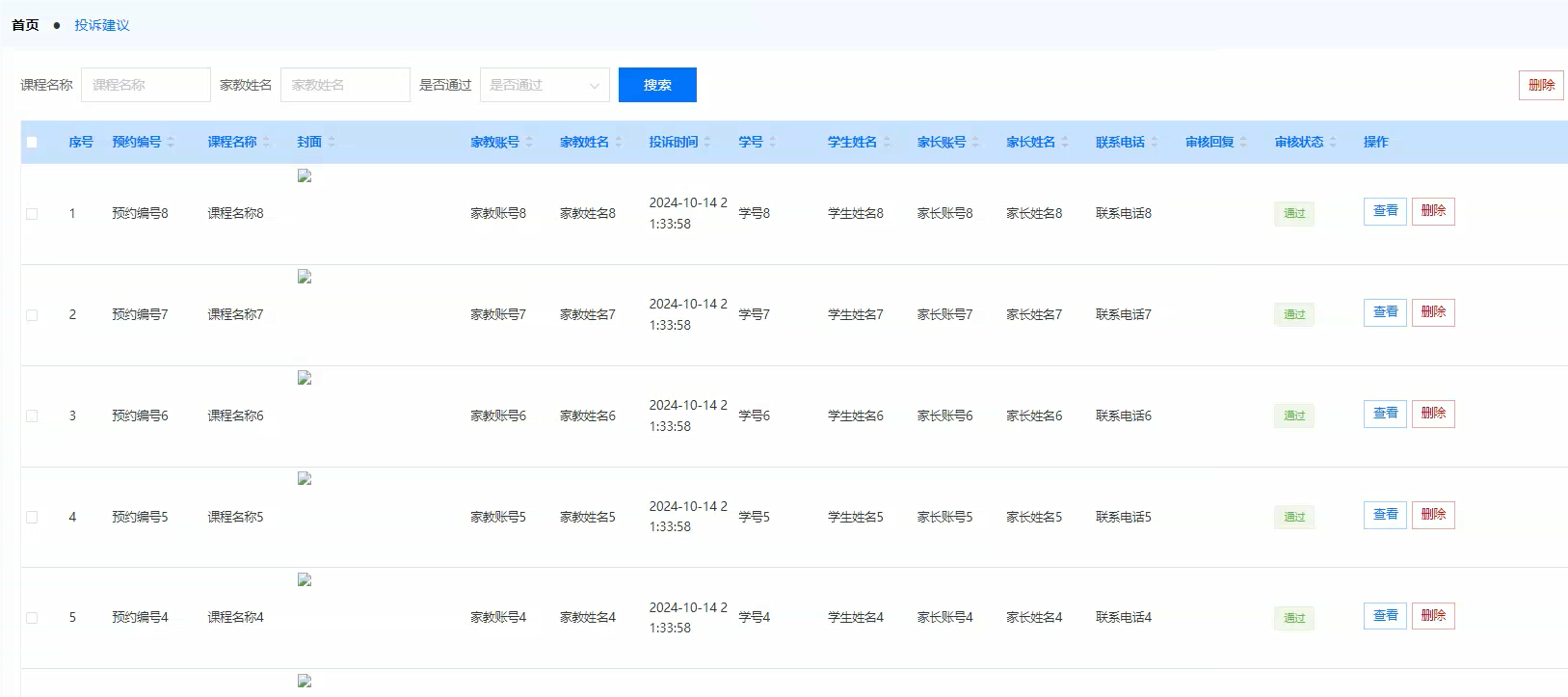The width and height of the screenshot is (1568, 697).
Task: Click the 家长姓名7 cell
Action: (1034, 315)
